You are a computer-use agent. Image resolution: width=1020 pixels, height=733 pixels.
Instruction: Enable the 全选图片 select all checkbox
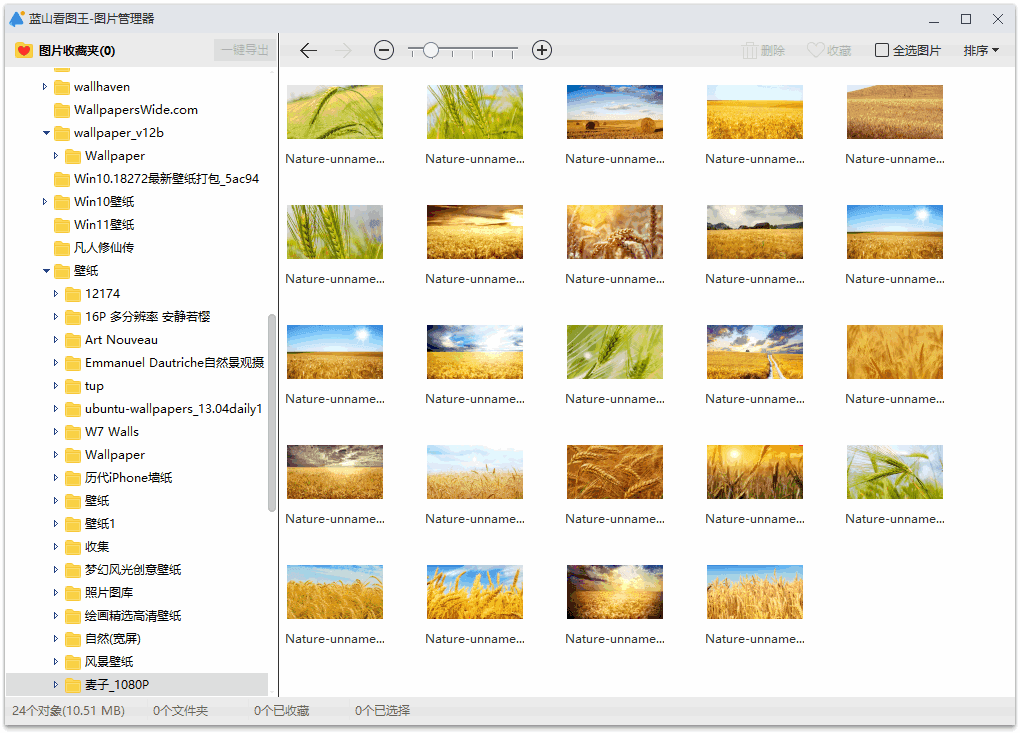pos(881,50)
